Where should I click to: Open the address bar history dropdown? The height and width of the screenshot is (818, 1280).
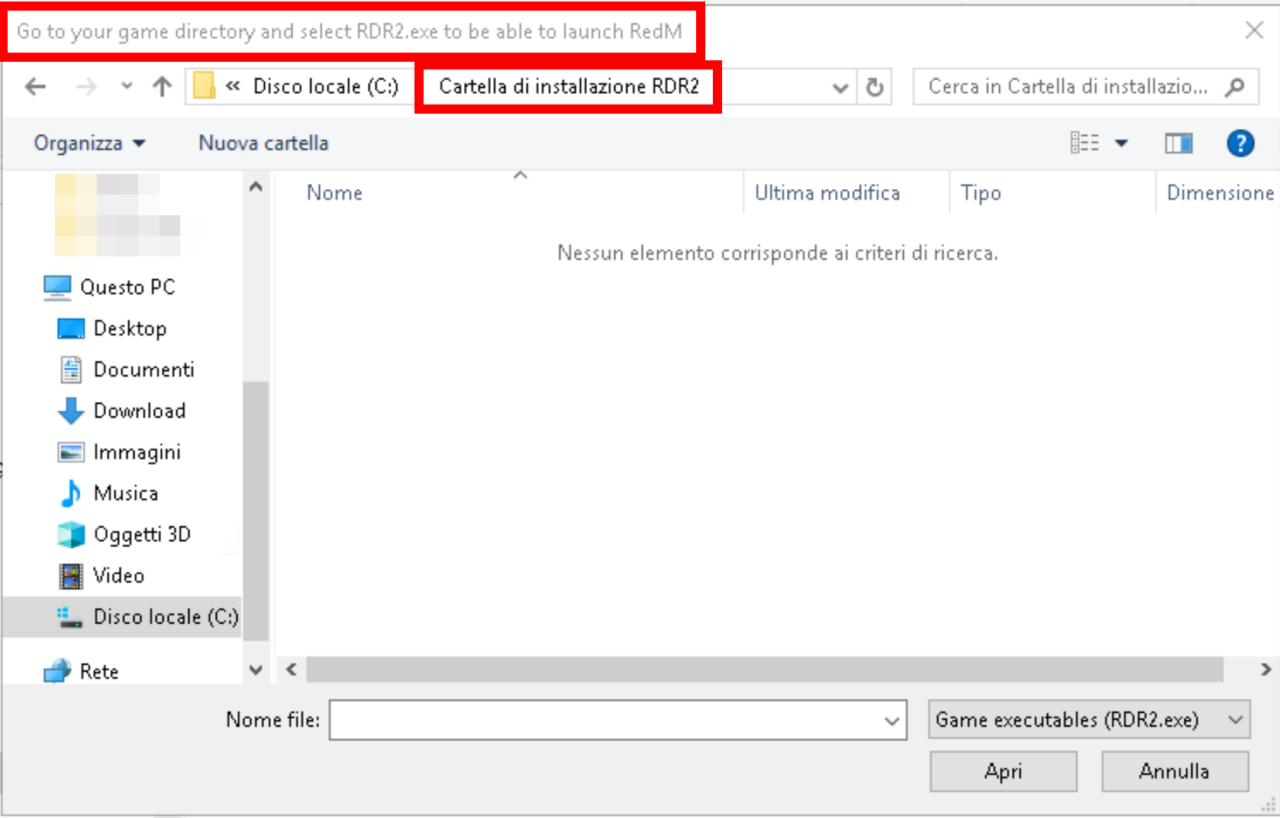[x=841, y=88]
